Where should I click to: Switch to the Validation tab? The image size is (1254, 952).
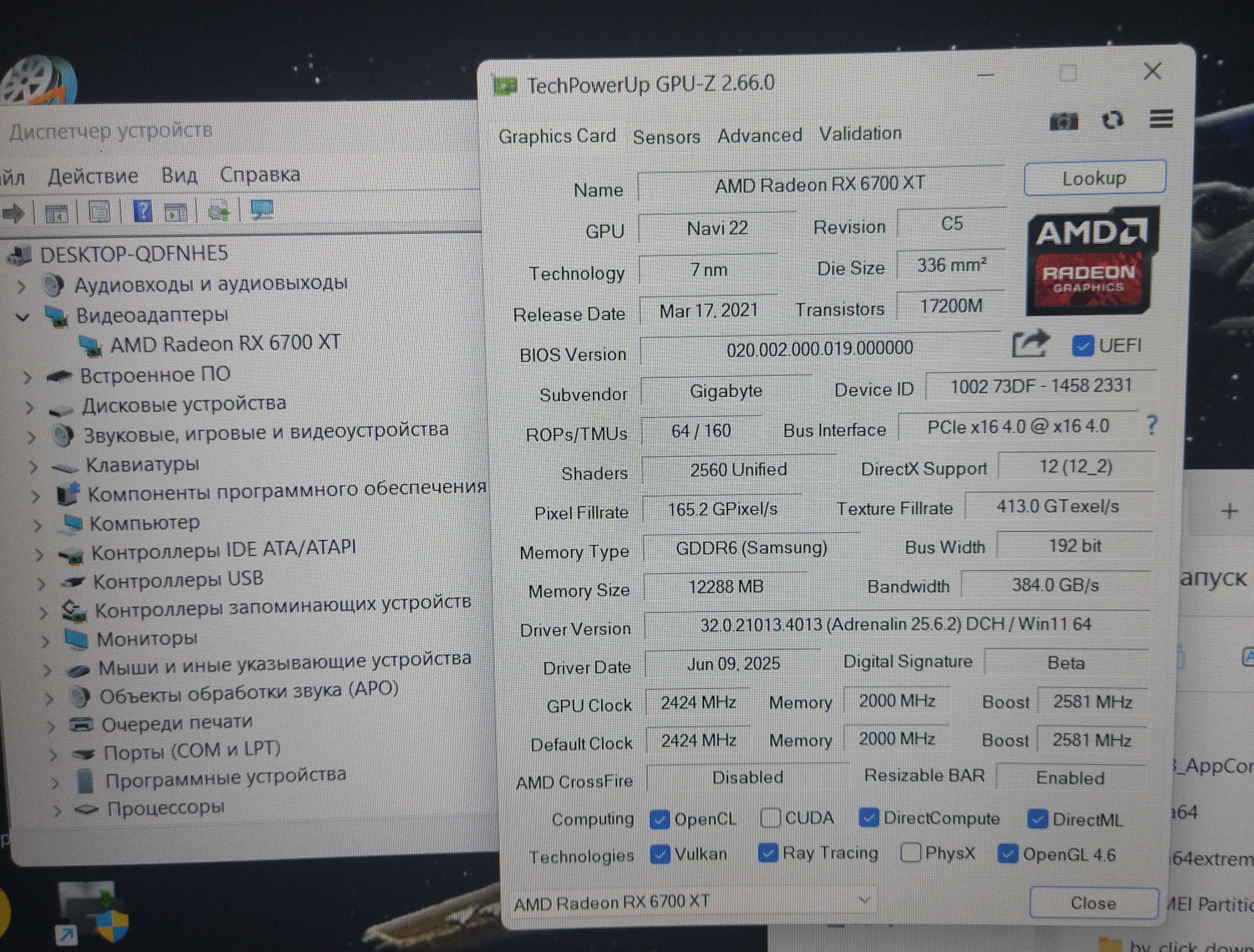(861, 134)
